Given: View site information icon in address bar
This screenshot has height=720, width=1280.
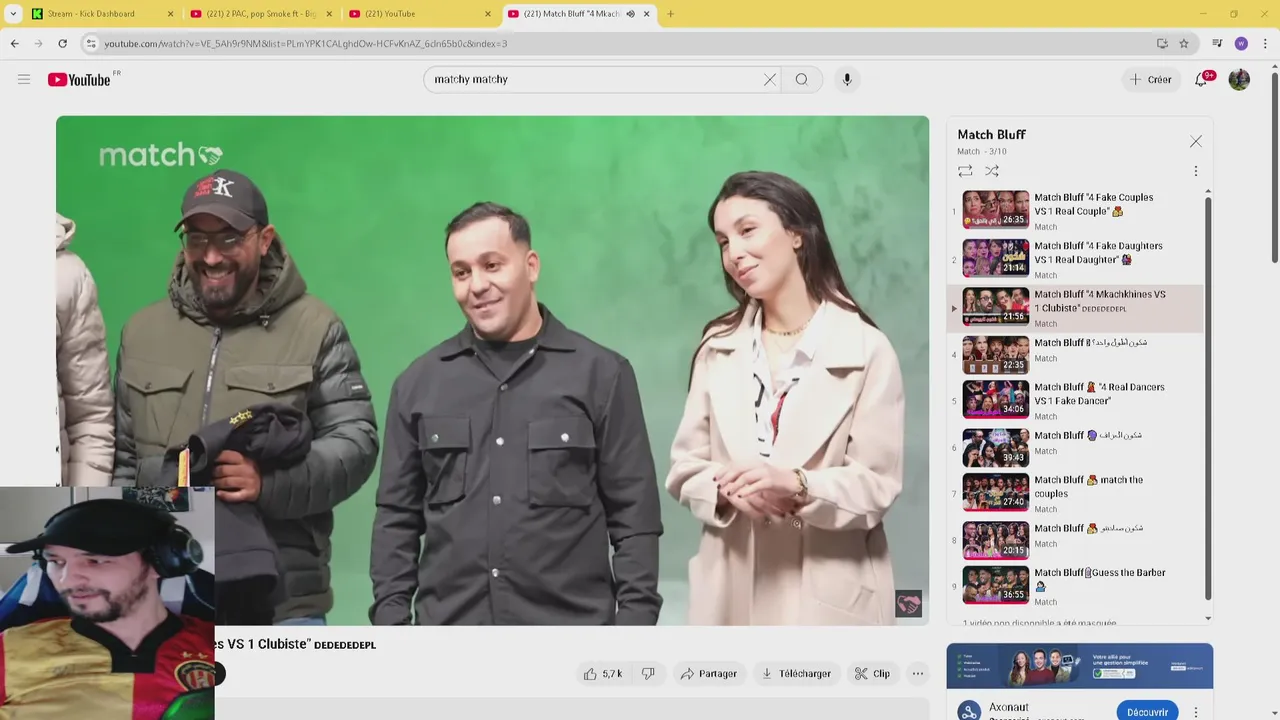Looking at the screenshot, I should point(90,43).
